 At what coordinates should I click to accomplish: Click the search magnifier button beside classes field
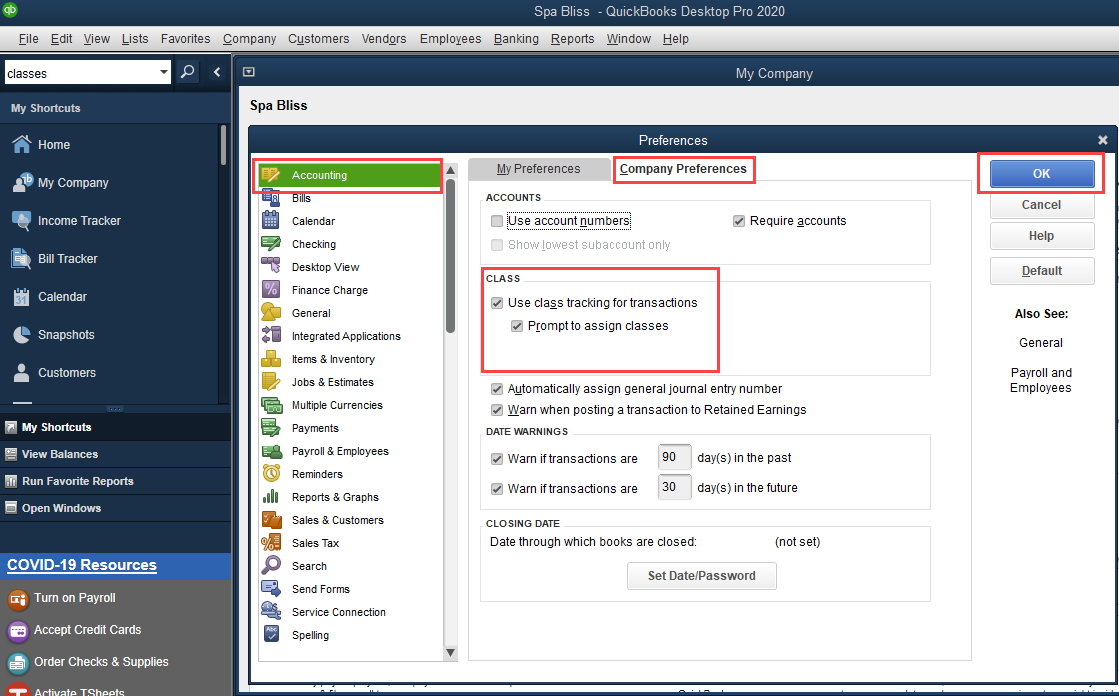tap(188, 72)
